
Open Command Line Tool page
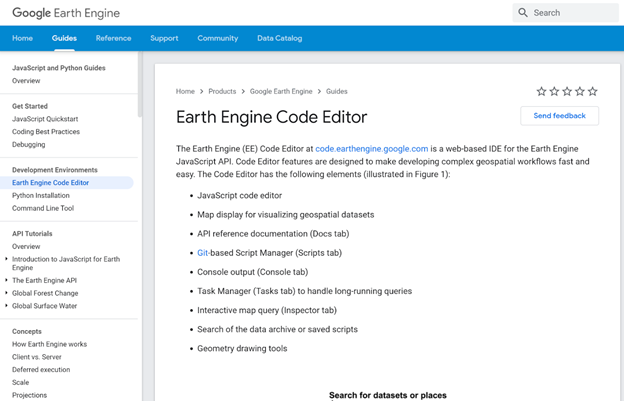point(43,208)
